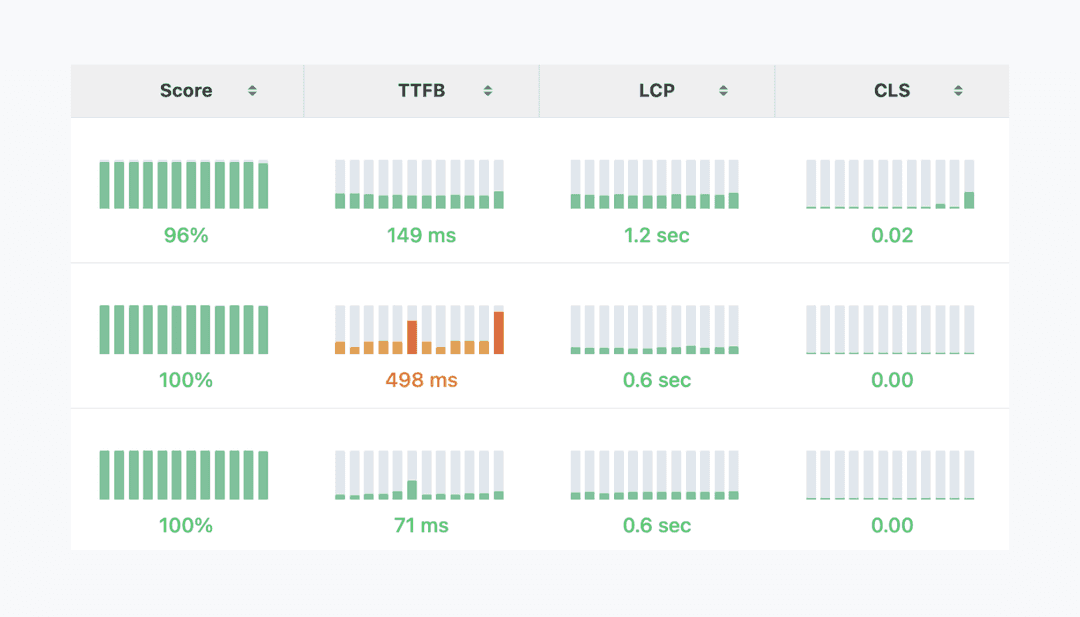Click the Score column header
This screenshot has height=617, width=1080.
coord(185,90)
